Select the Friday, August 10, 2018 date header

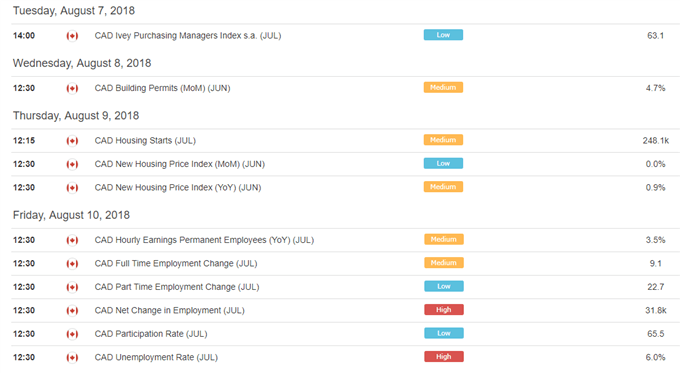pyautogui.click(x=71, y=215)
